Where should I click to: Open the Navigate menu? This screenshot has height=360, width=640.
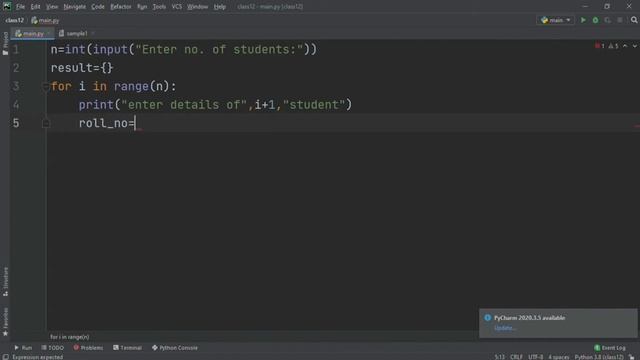point(75,7)
